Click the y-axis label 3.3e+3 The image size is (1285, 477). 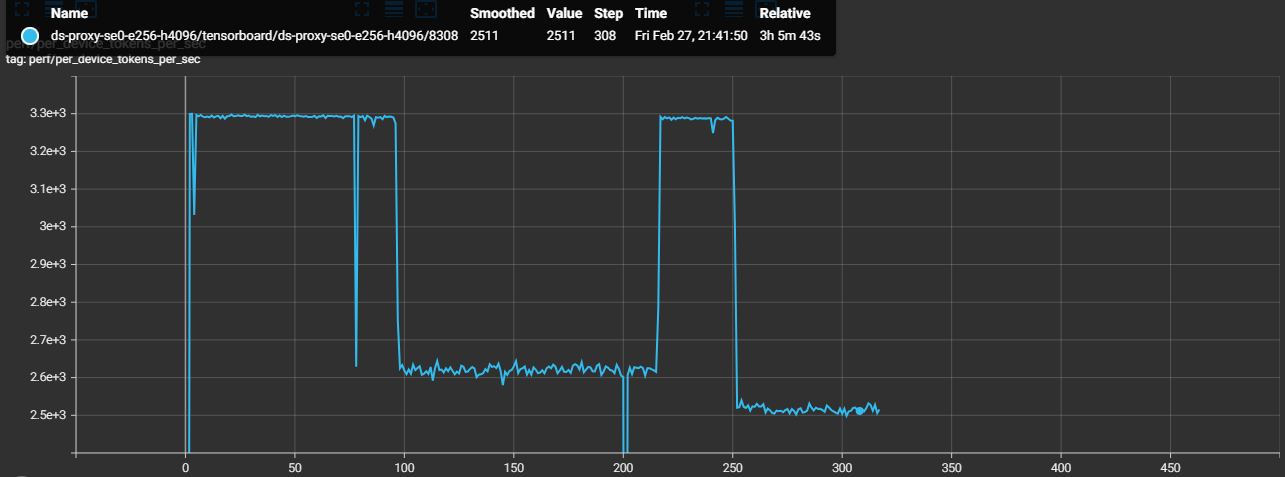[48, 113]
